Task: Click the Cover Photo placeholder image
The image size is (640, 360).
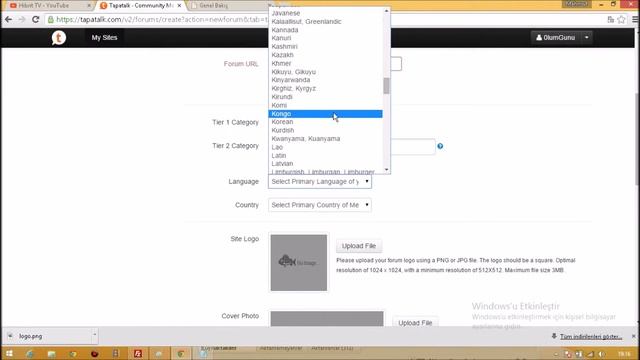Action: (x=327, y=319)
